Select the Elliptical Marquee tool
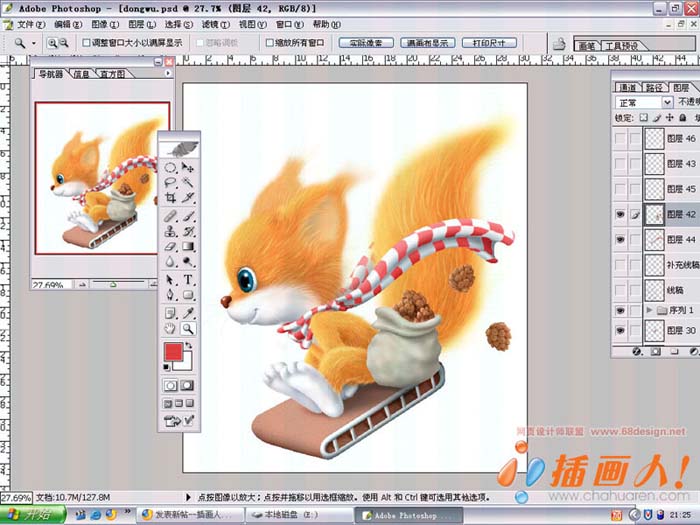700x525 pixels. 170,168
